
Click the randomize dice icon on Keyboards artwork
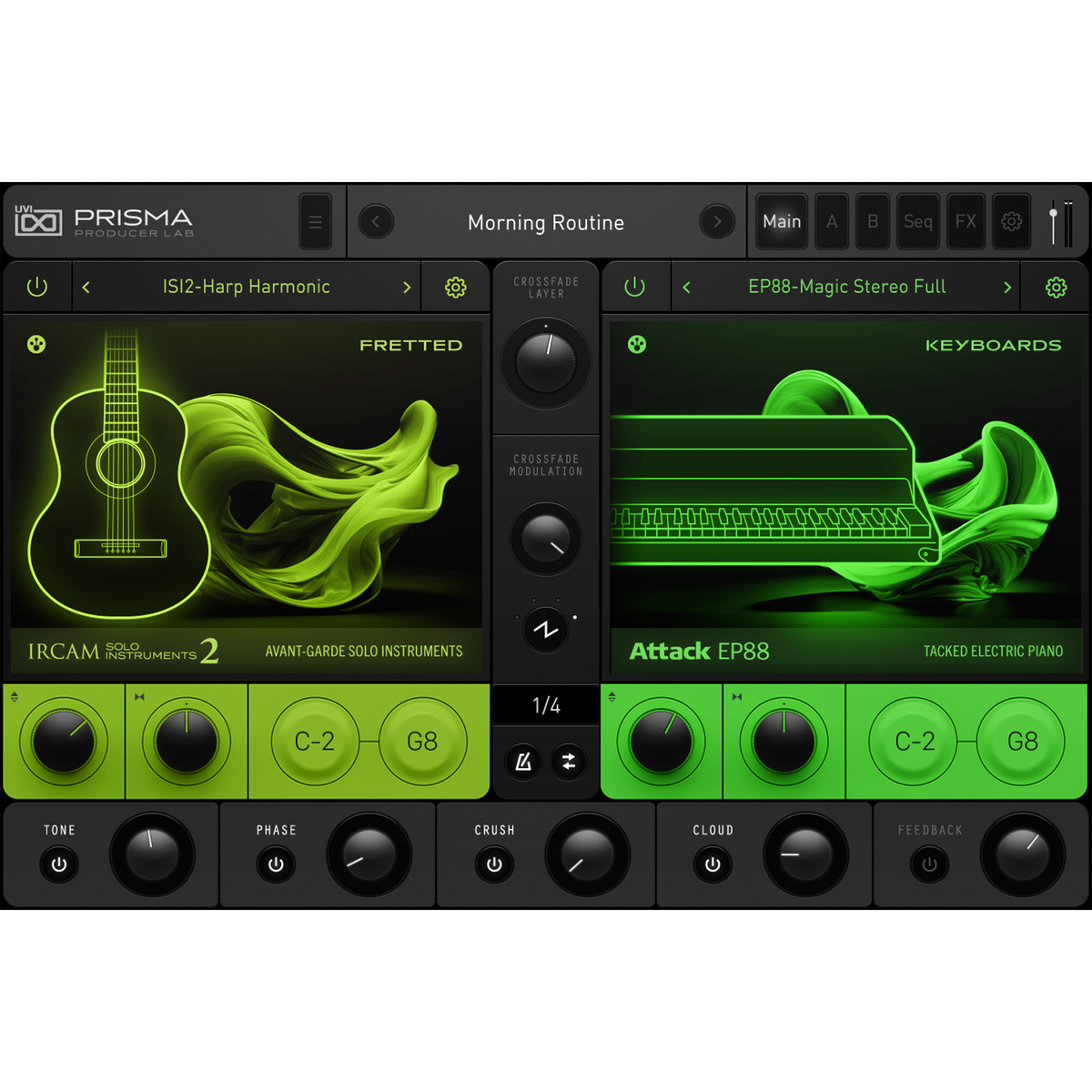(637, 344)
